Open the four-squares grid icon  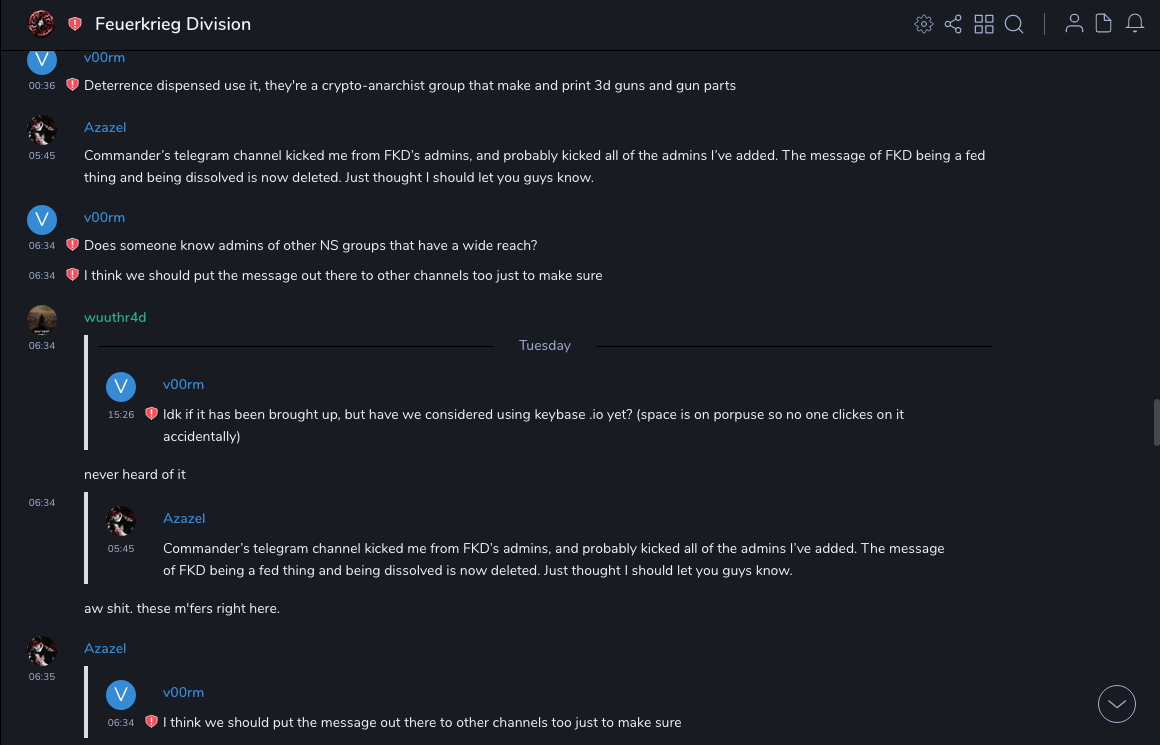984,24
